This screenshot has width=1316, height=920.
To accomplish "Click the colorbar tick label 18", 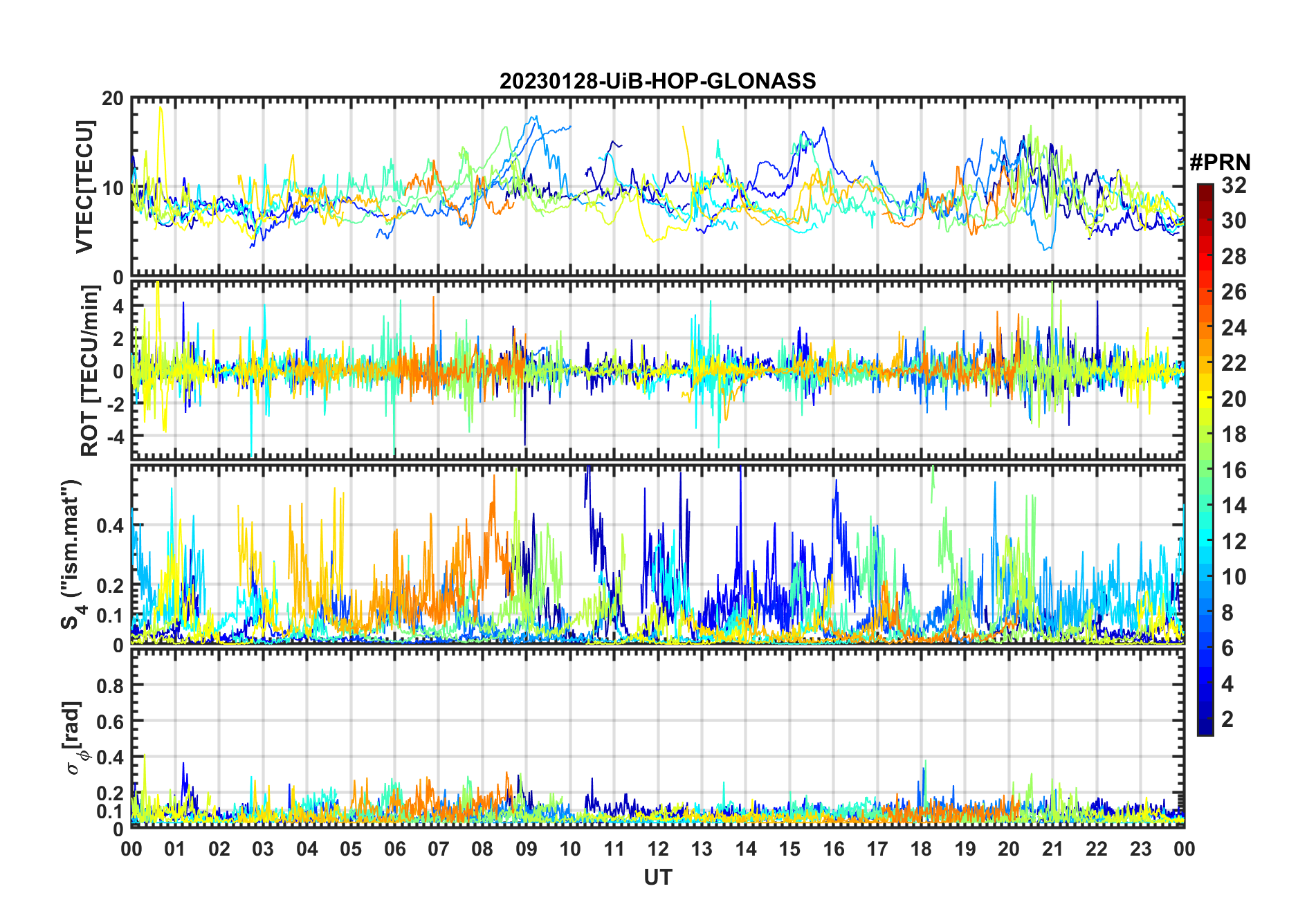I will (1234, 434).
